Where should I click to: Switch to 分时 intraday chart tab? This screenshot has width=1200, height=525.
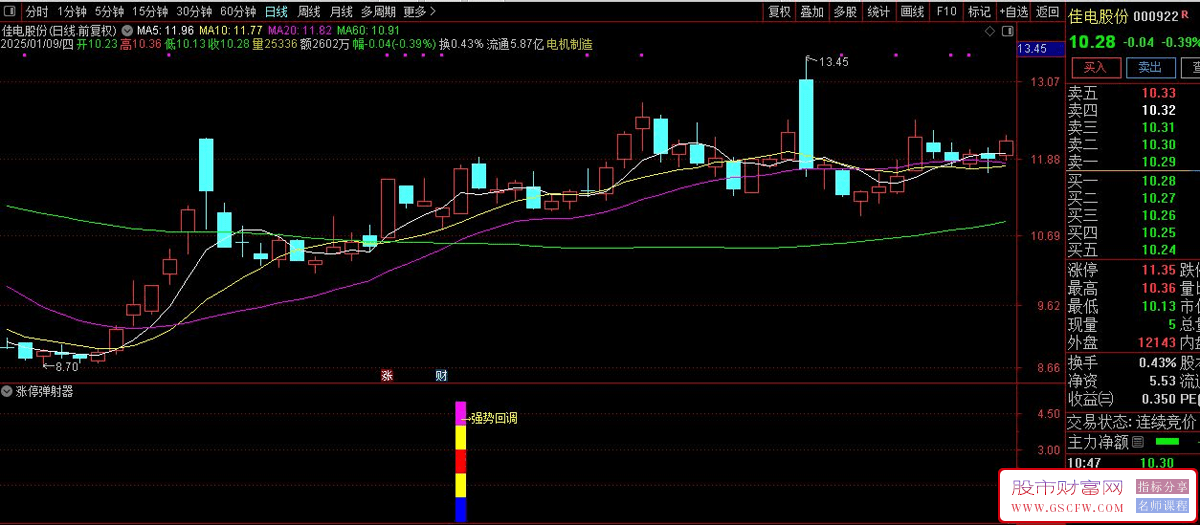pos(36,12)
